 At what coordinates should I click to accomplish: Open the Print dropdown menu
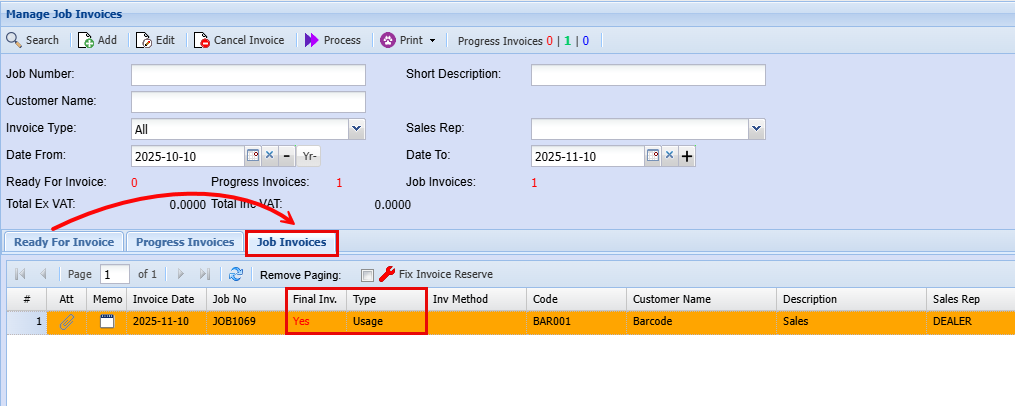pyautogui.click(x=411, y=40)
